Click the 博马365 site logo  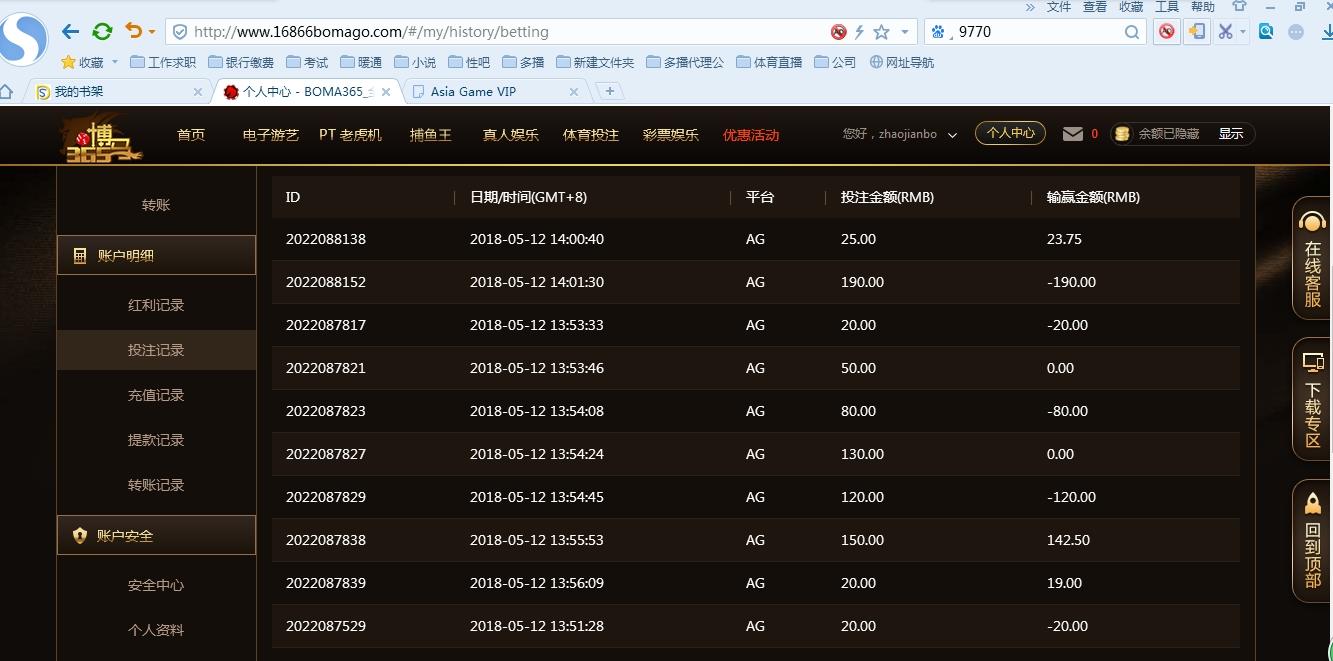(x=100, y=137)
